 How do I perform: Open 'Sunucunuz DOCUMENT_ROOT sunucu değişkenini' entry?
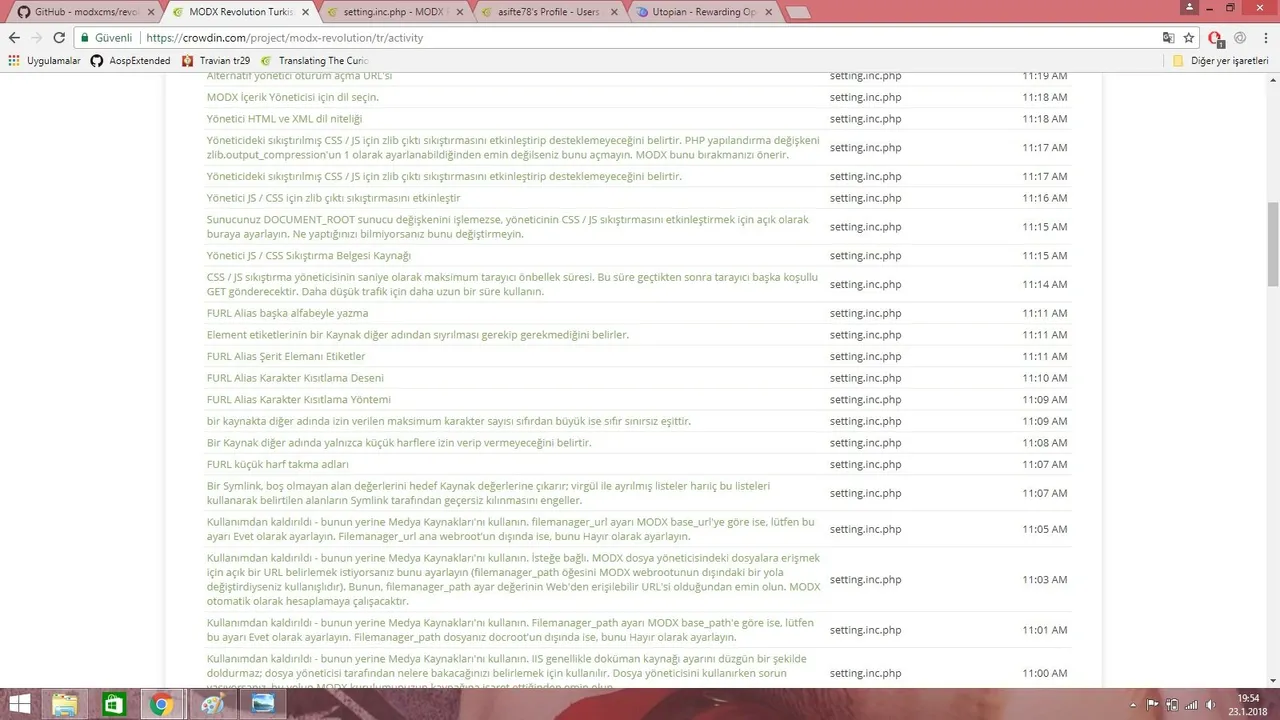tap(507, 227)
